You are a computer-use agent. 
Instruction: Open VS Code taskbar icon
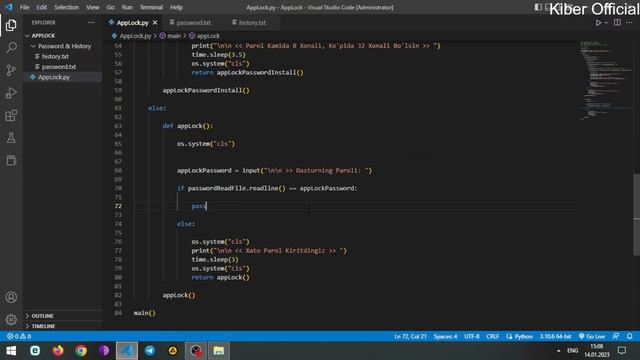[127, 351]
